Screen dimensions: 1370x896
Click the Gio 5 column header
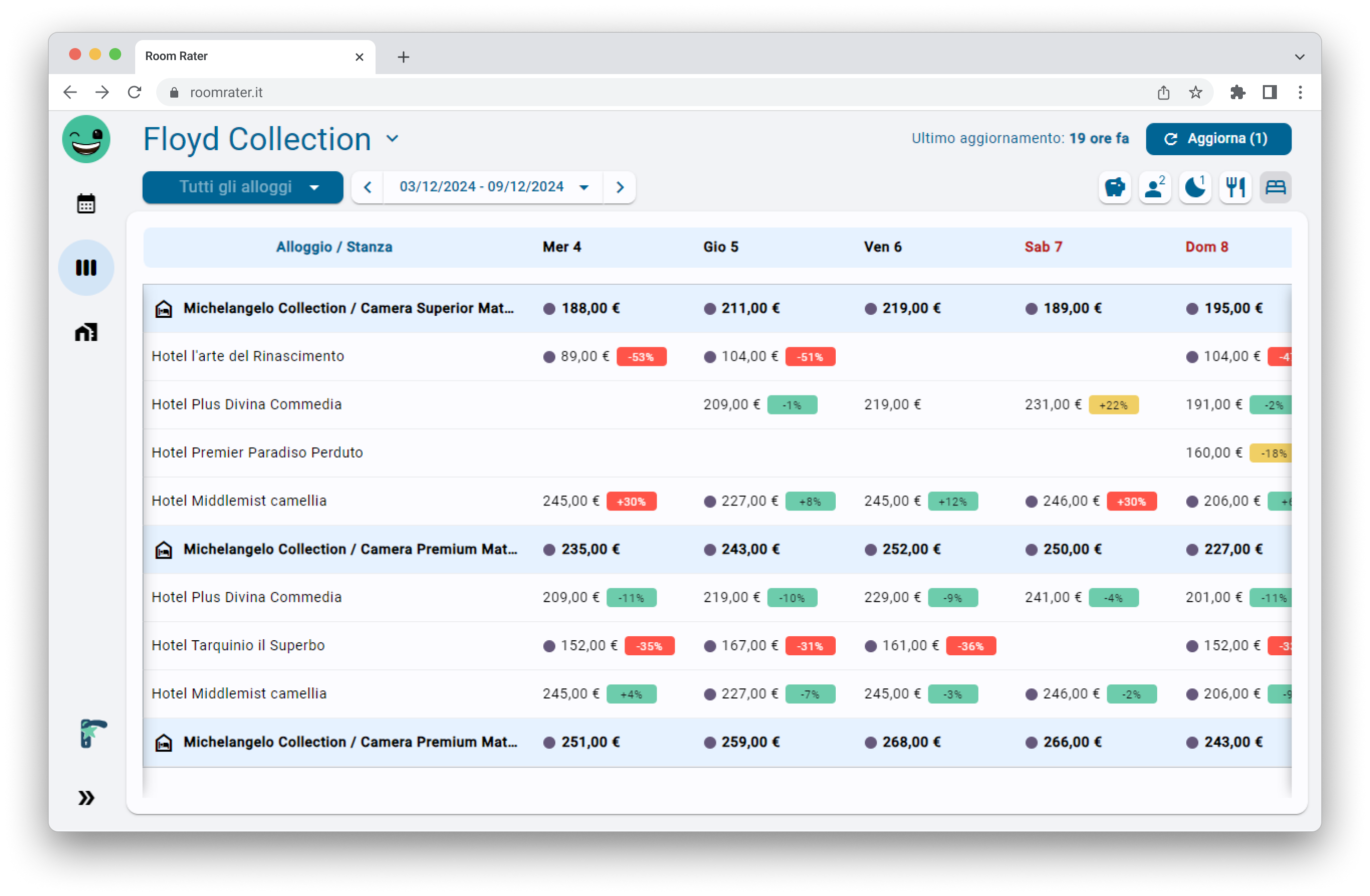click(x=721, y=247)
